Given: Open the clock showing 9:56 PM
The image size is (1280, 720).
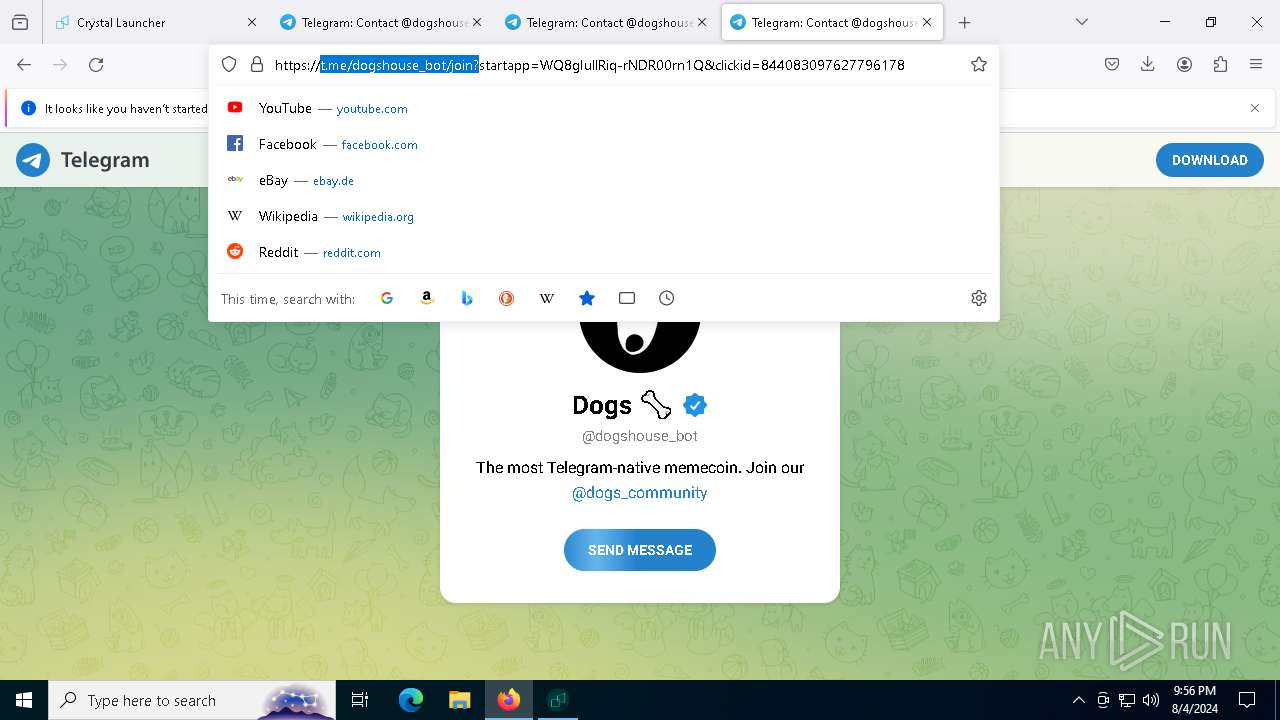Looking at the screenshot, I should (x=1194, y=700).
